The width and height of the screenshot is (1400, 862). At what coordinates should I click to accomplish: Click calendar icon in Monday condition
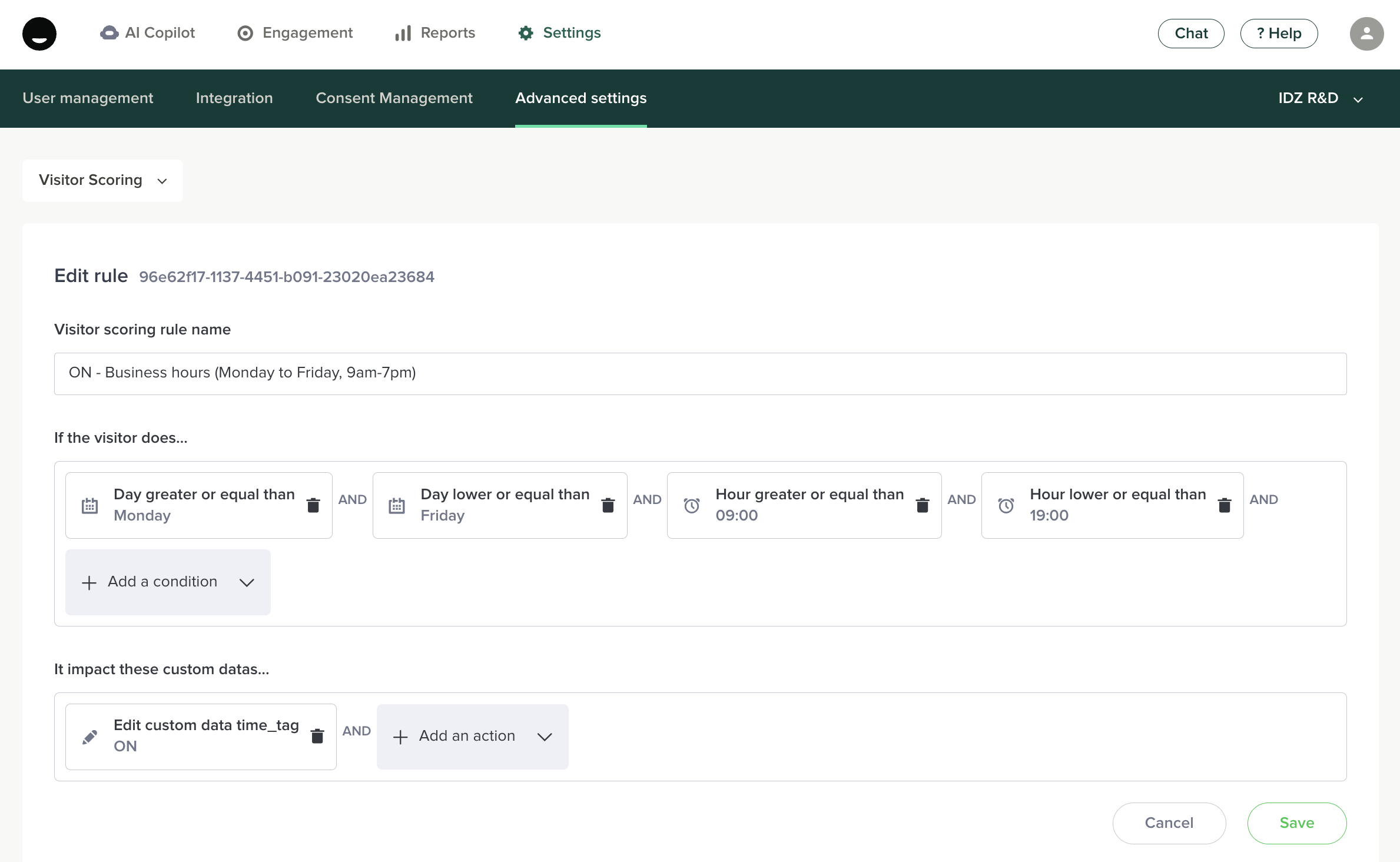click(89, 506)
